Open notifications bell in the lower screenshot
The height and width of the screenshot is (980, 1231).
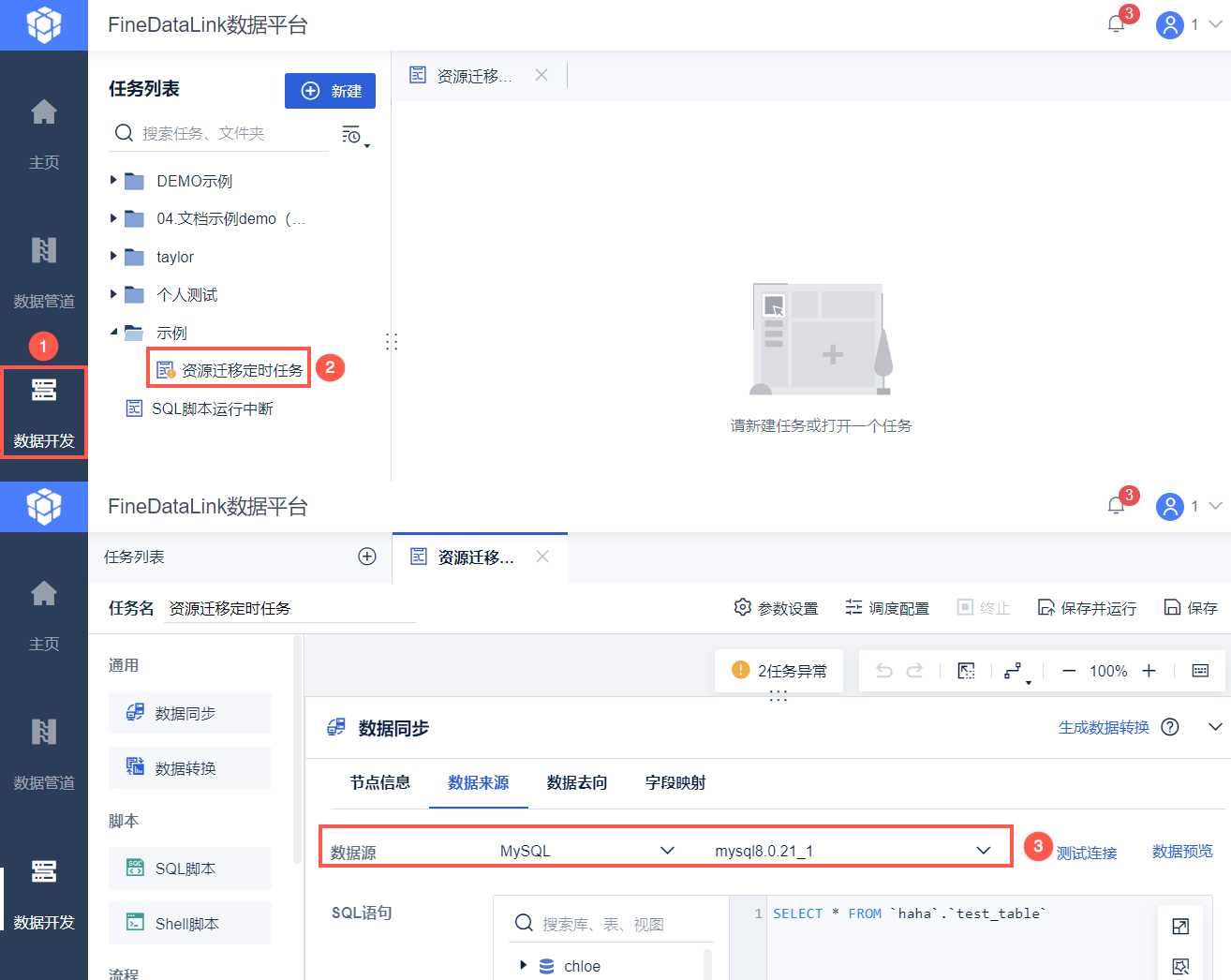[1116, 506]
